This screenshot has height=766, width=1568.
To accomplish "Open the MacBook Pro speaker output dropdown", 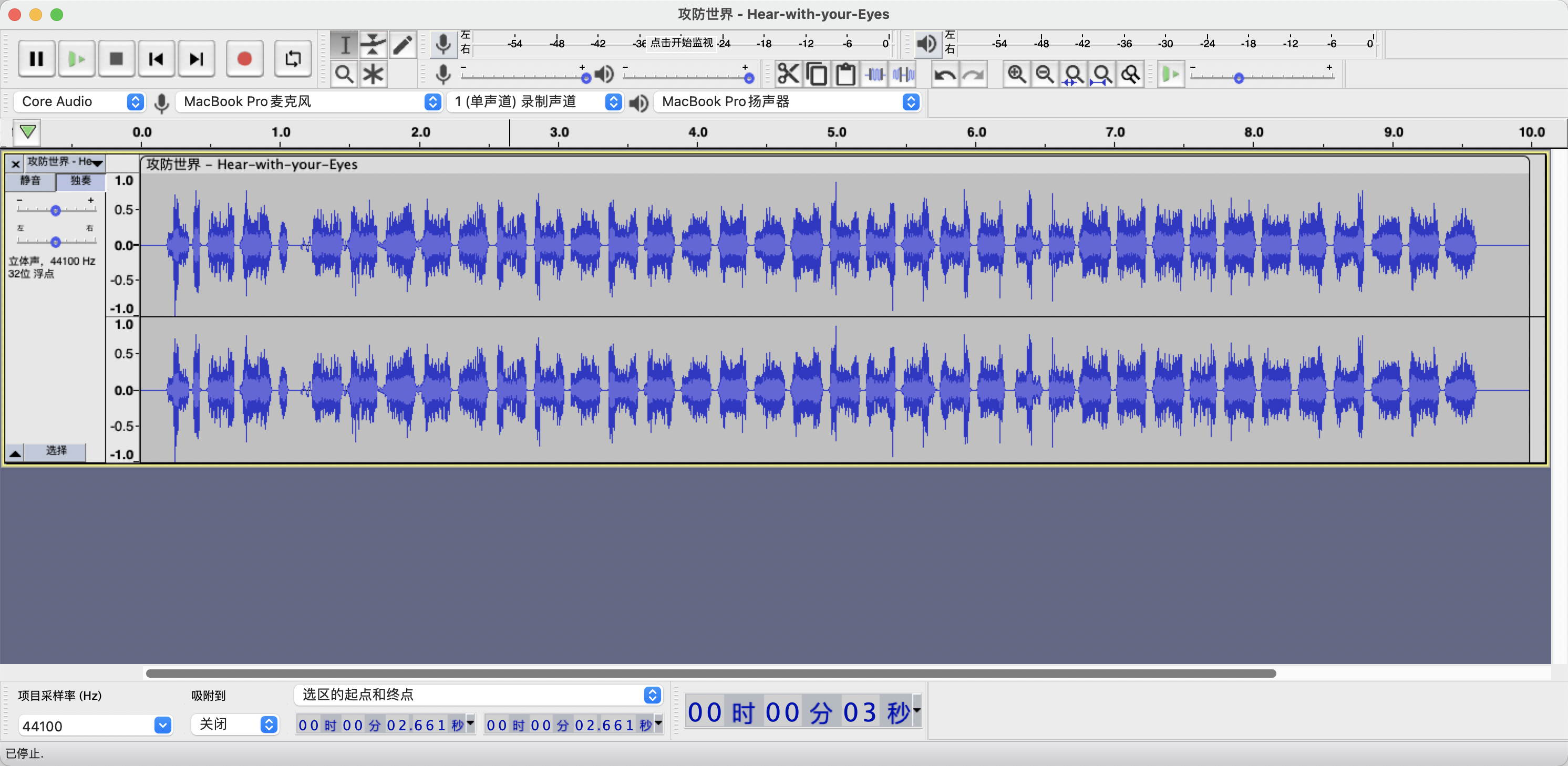I will [x=787, y=101].
